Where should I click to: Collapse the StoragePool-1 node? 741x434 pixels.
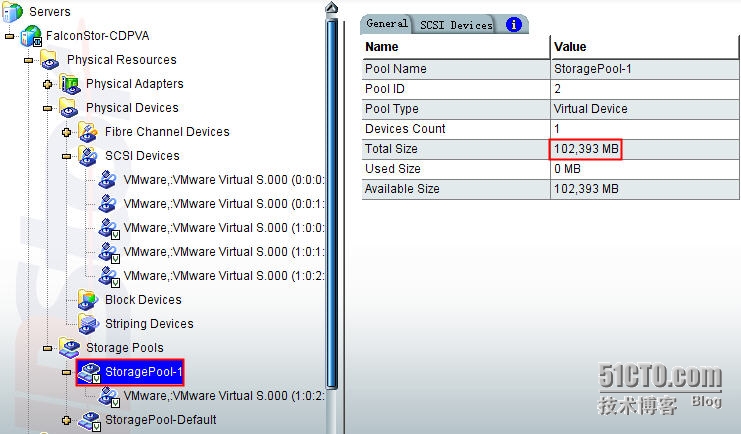point(67,373)
